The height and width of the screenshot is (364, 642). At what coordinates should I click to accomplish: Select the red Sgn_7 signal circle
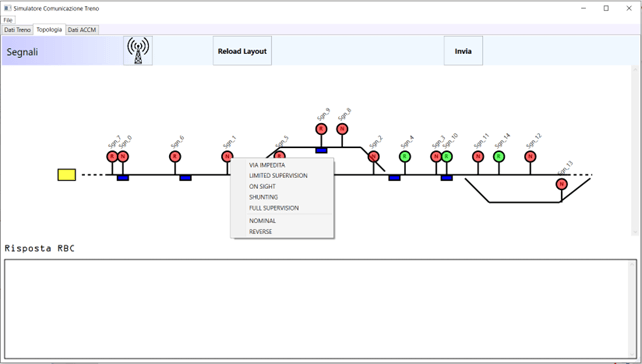pos(112,156)
